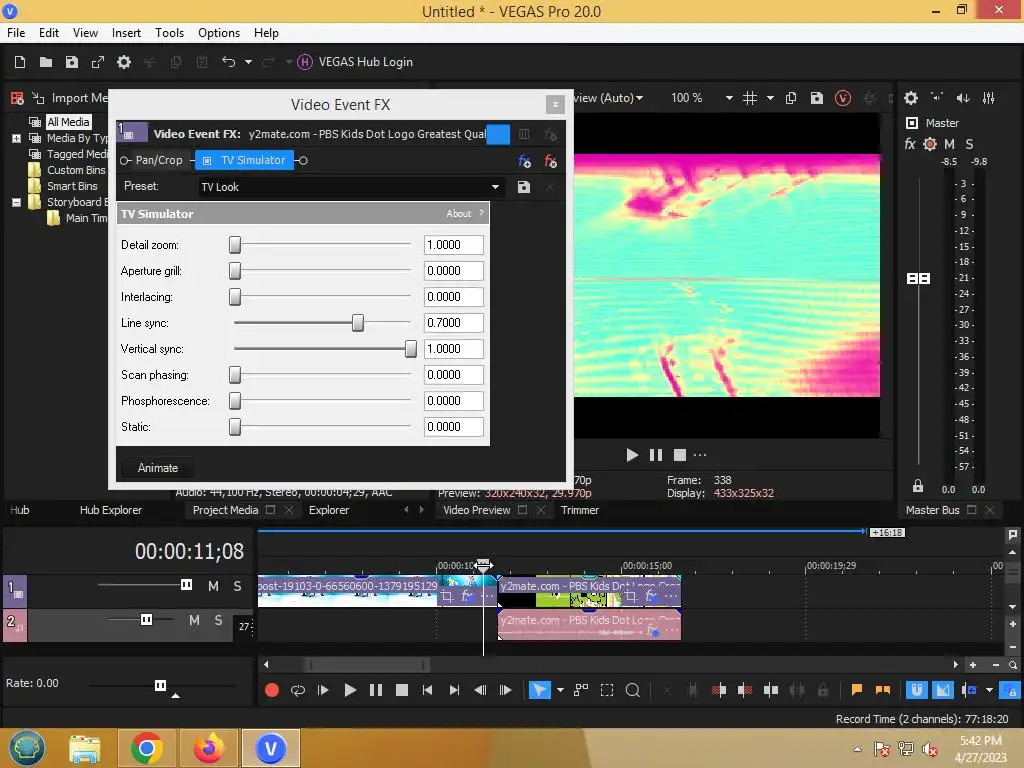1024x768 pixels.
Task: Select the All Media bin
Action: (69, 122)
